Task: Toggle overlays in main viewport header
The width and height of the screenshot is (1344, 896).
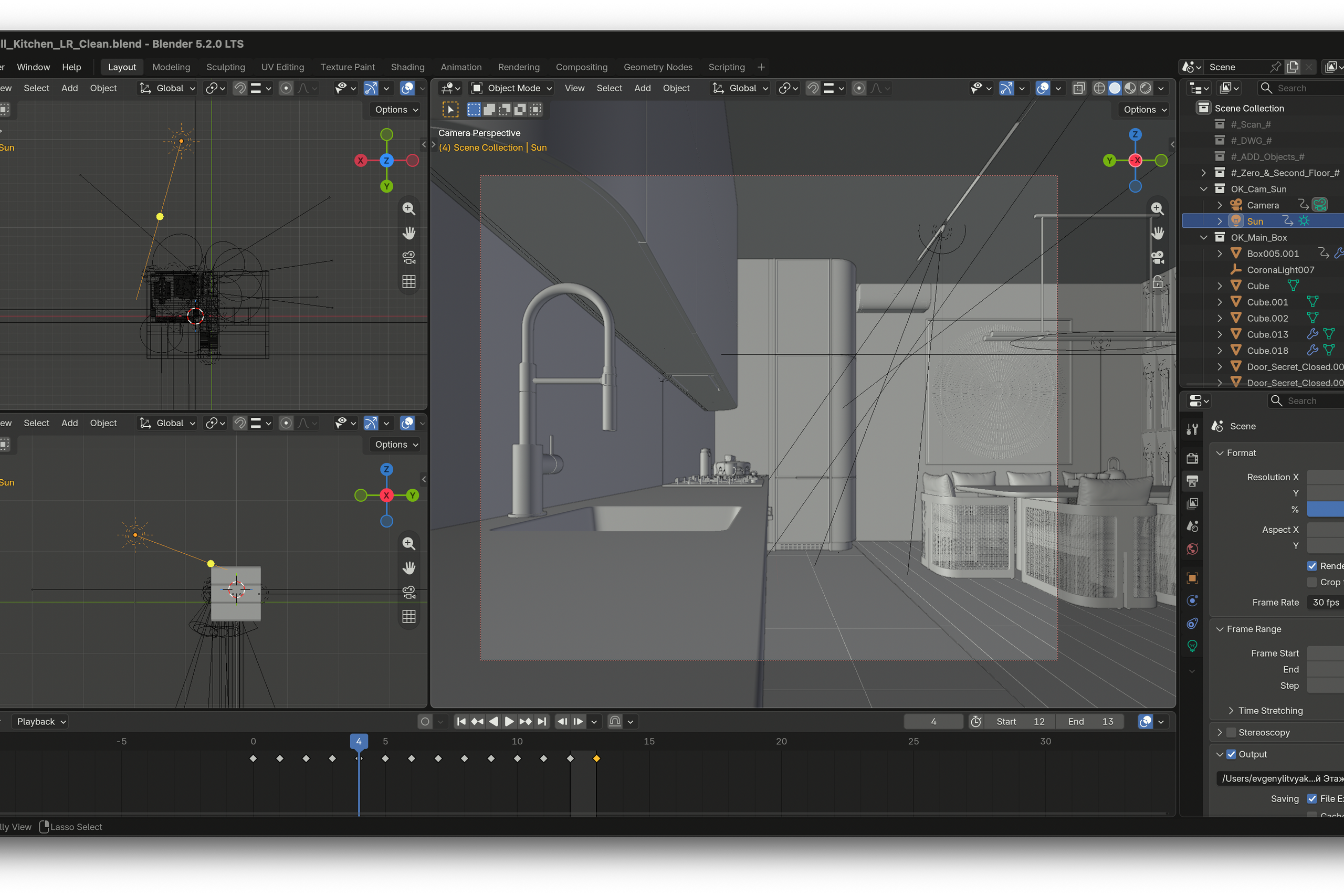Action: click(x=1043, y=88)
